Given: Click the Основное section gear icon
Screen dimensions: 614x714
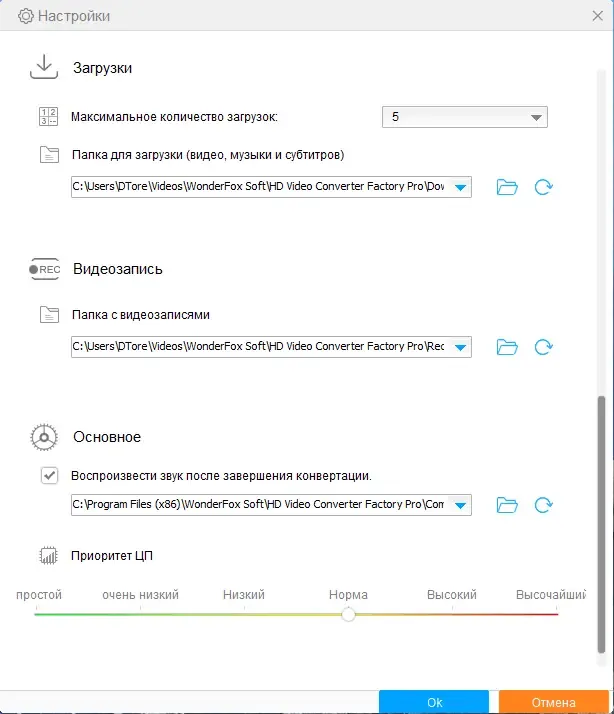Looking at the screenshot, I should coord(43,437).
